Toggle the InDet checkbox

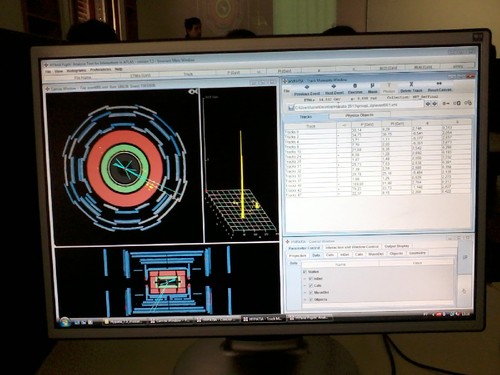311,279
